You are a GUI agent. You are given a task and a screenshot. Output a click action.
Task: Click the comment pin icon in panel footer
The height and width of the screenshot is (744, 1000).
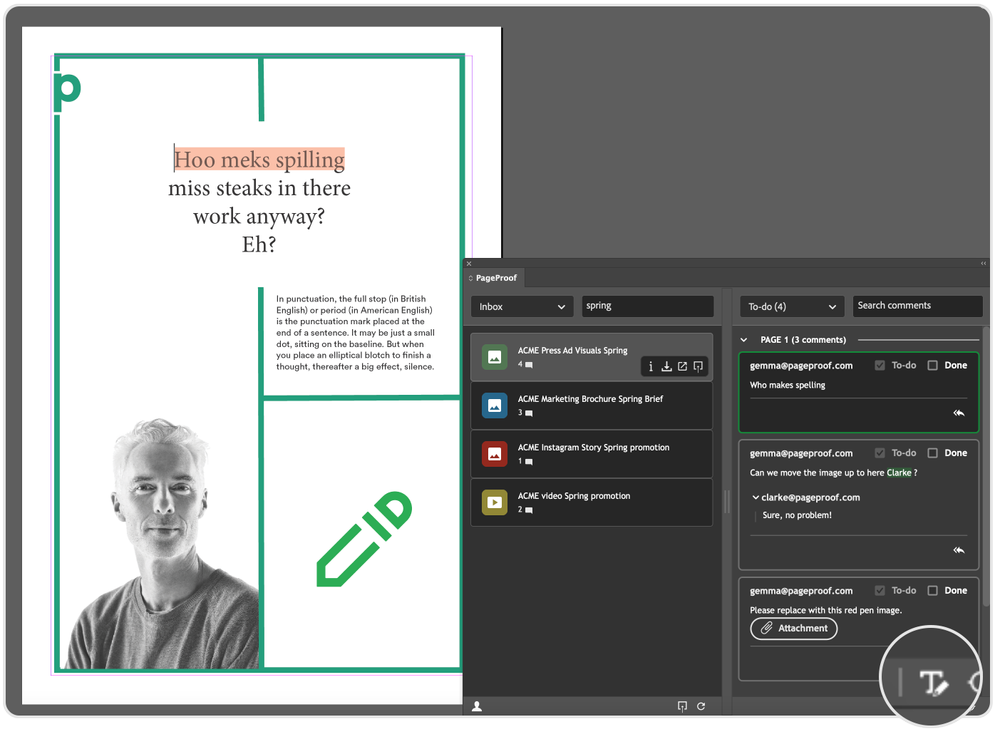pyautogui.click(x=682, y=706)
